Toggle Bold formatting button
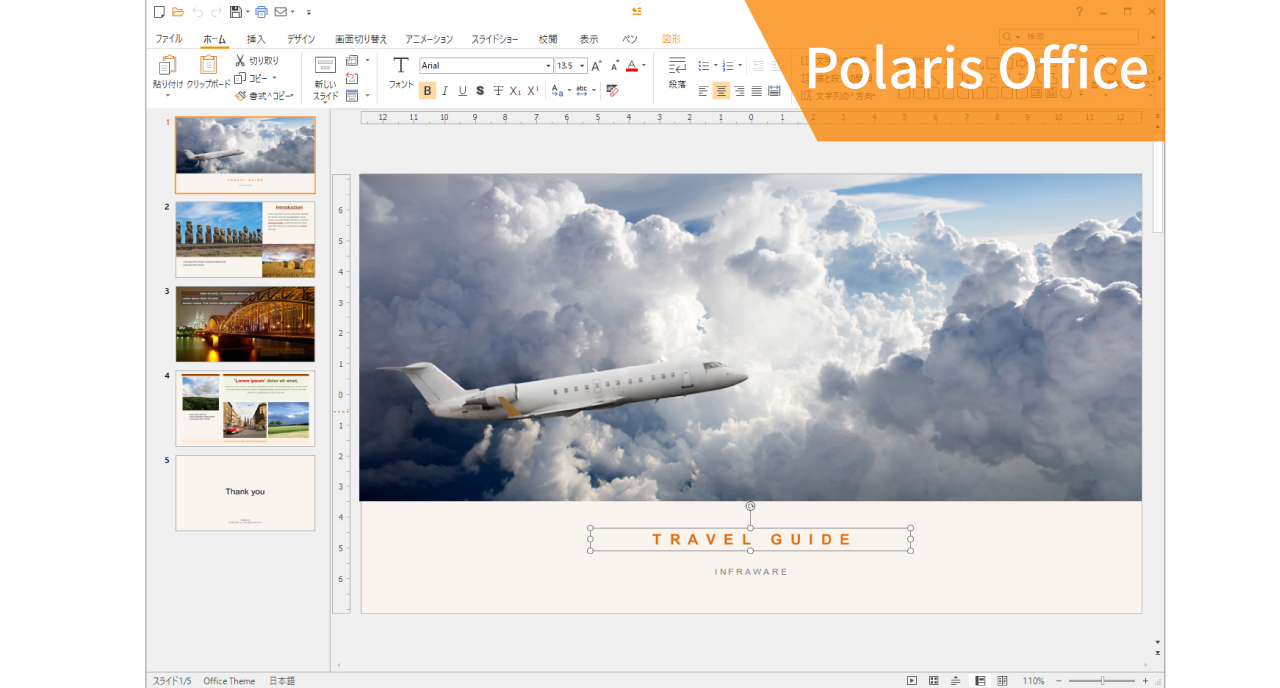1280x688 pixels. pyautogui.click(x=427, y=91)
